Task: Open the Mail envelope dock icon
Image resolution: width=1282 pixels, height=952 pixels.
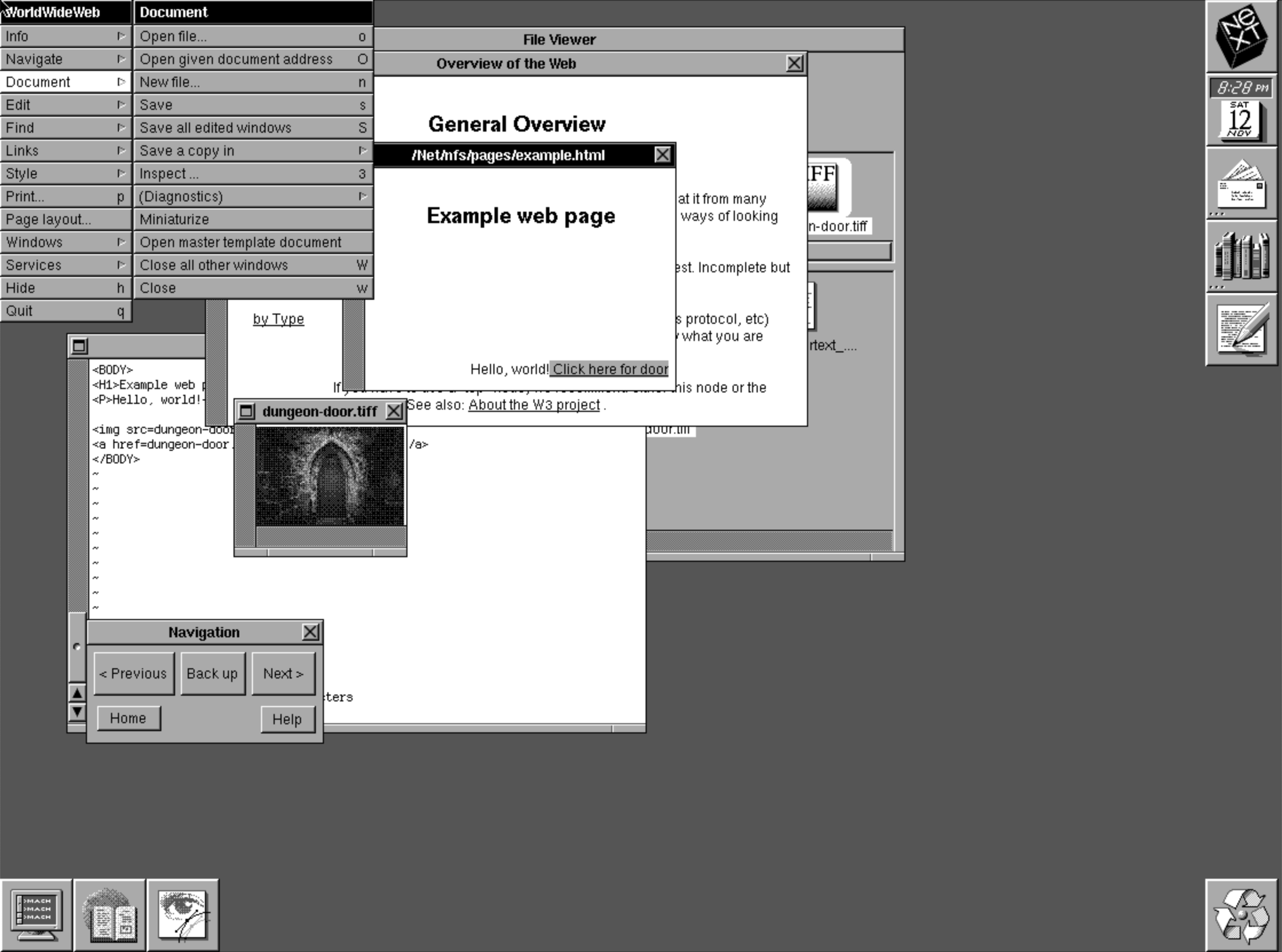Action: coord(1241,184)
